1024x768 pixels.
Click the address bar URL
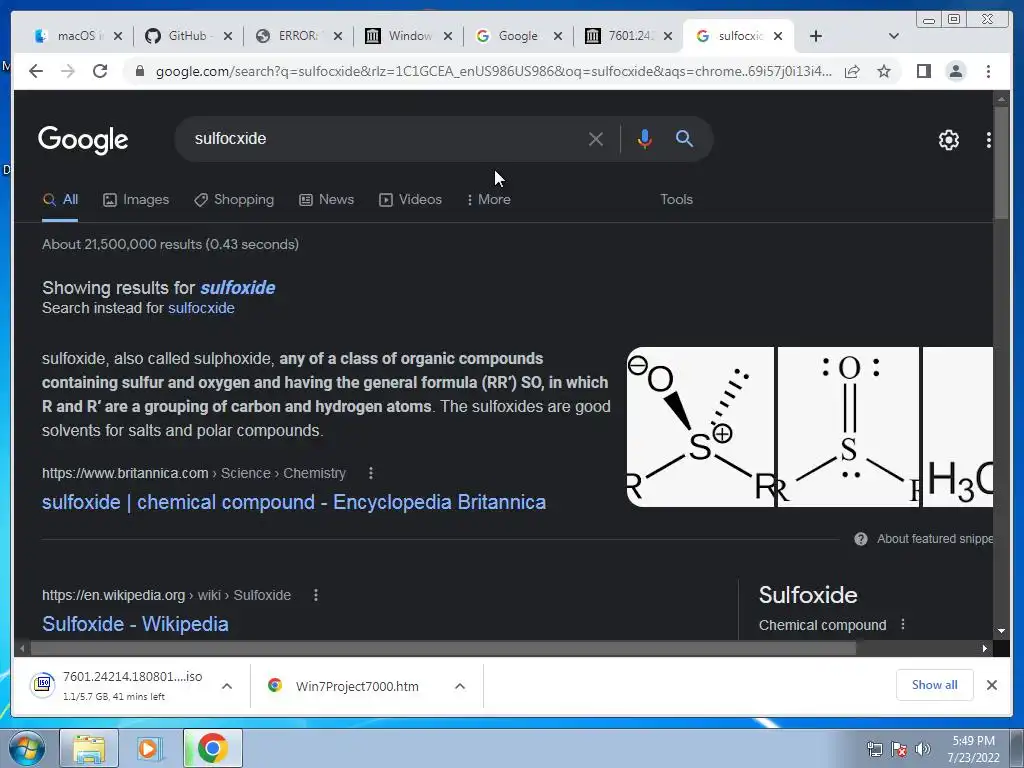tap(494, 71)
